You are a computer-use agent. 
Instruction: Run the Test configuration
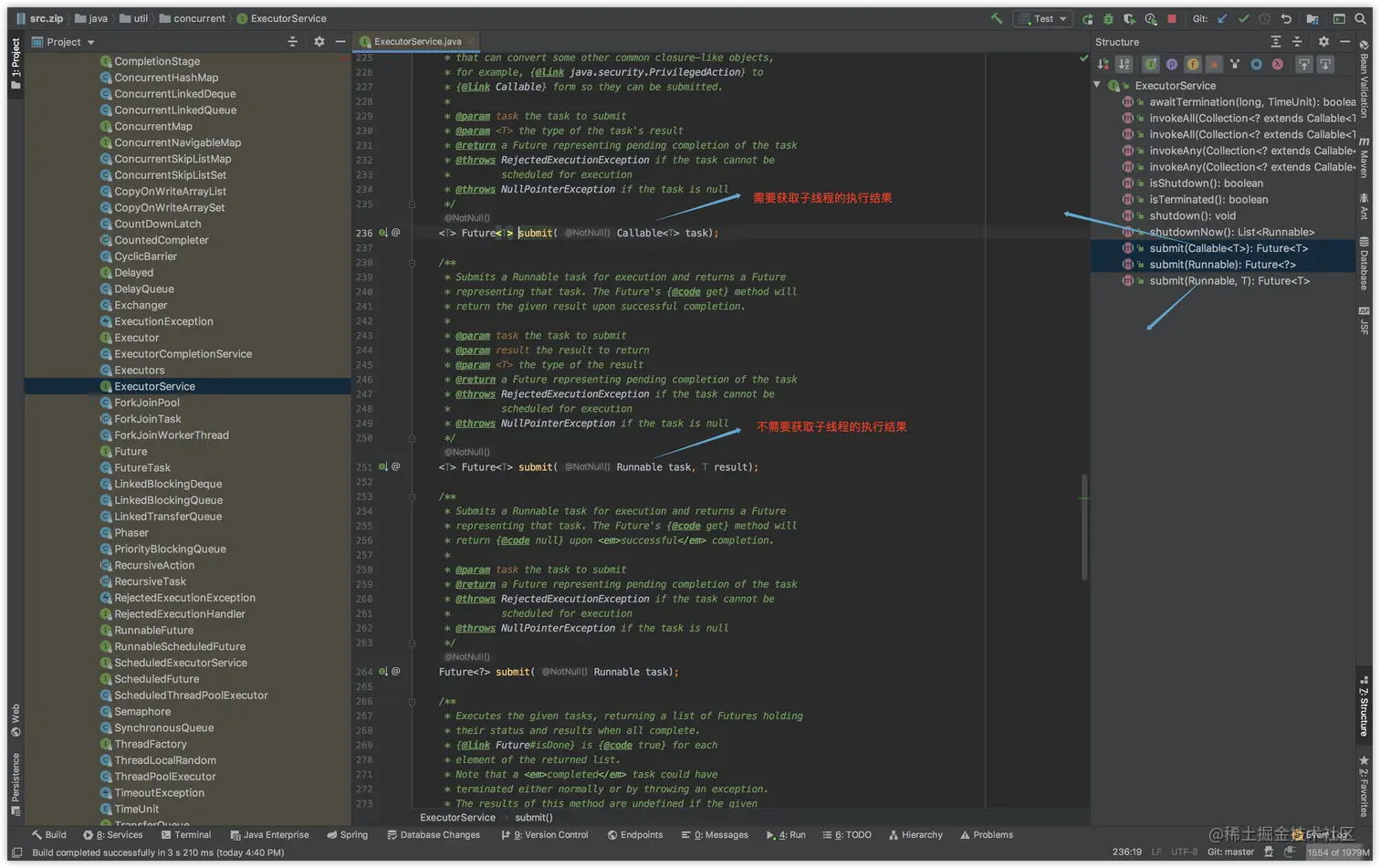point(1087,18)
